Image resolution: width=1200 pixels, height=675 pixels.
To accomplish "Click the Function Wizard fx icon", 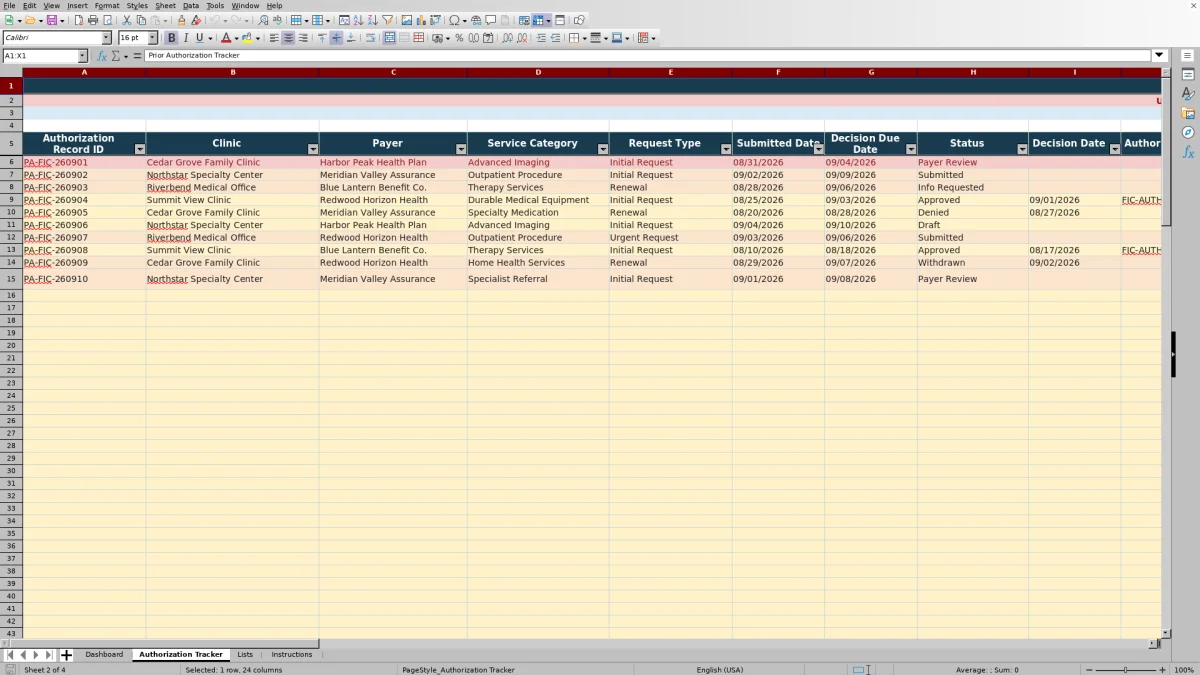I will point(101,56).
